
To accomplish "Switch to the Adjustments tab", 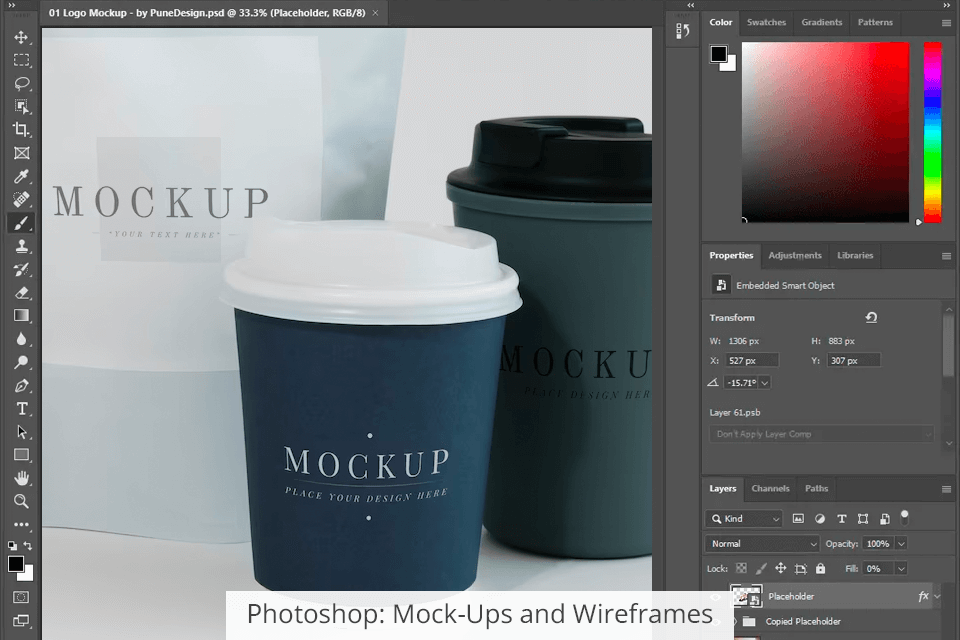I will coord(795,255).
